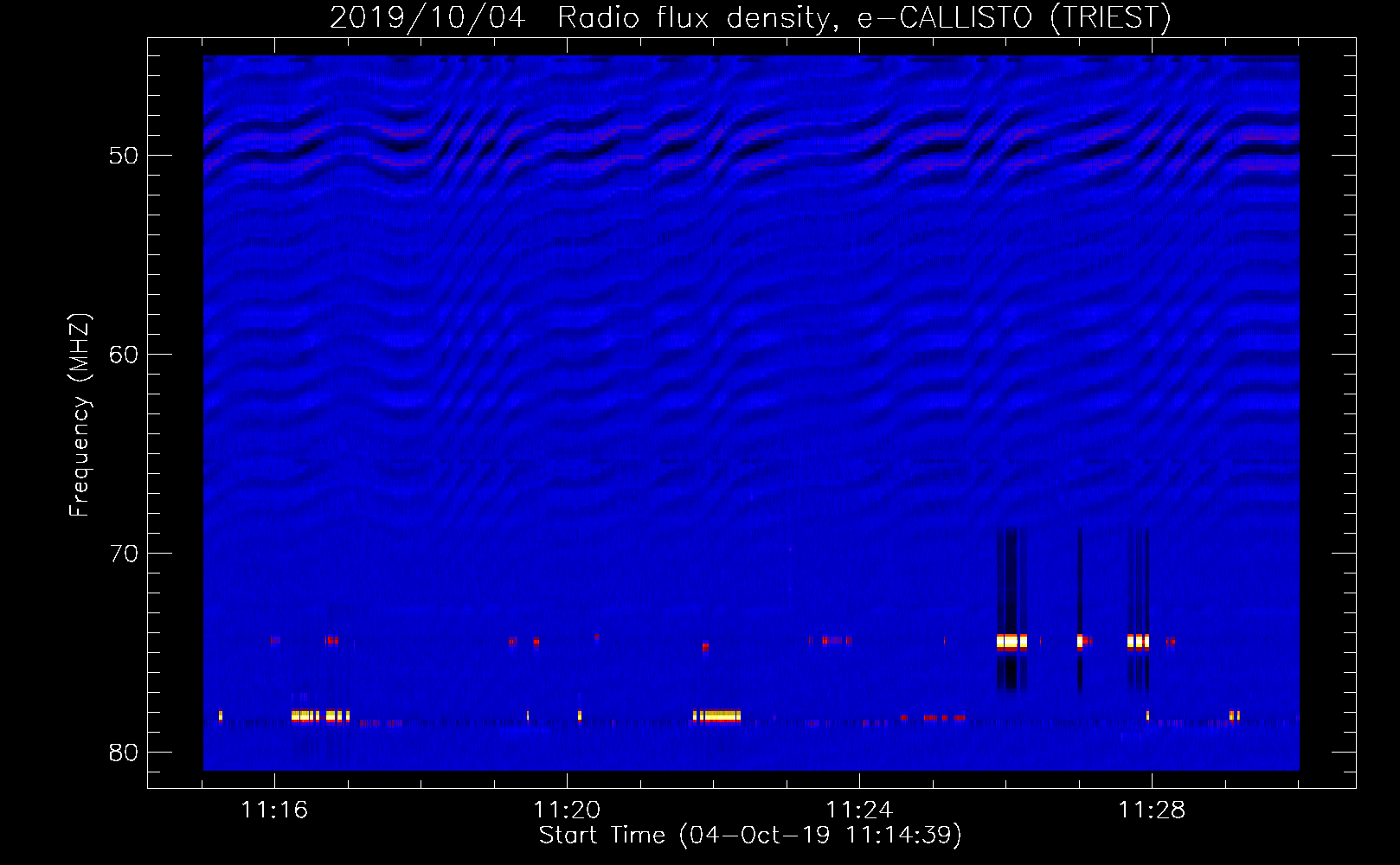The height and width of the screenshot is (865, 1400).
Task: Click the "Frequency (MHZ)" axis label
Action: [80, 415]
